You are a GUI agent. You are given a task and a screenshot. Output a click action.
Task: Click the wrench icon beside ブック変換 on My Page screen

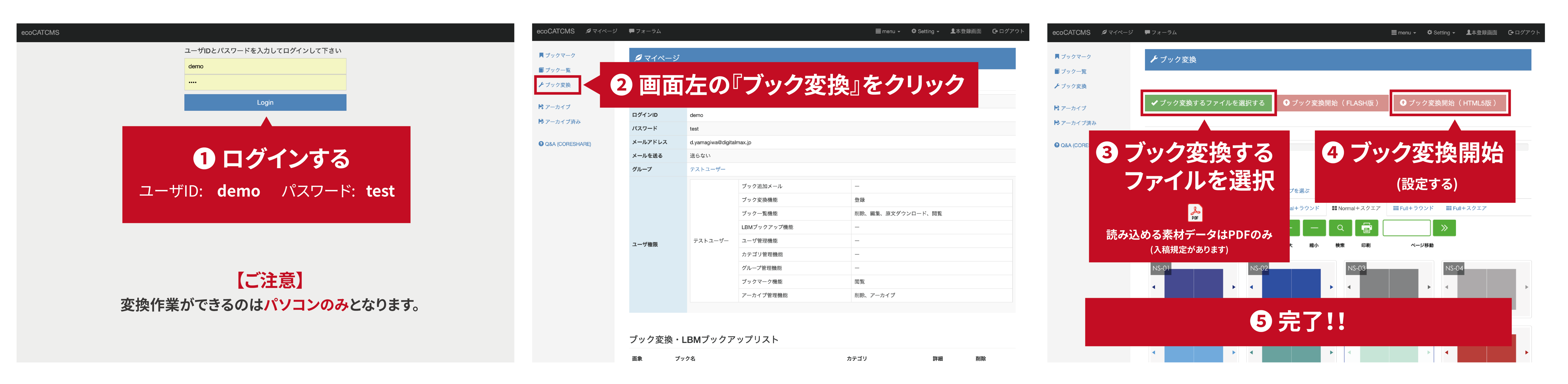(541, 85)
